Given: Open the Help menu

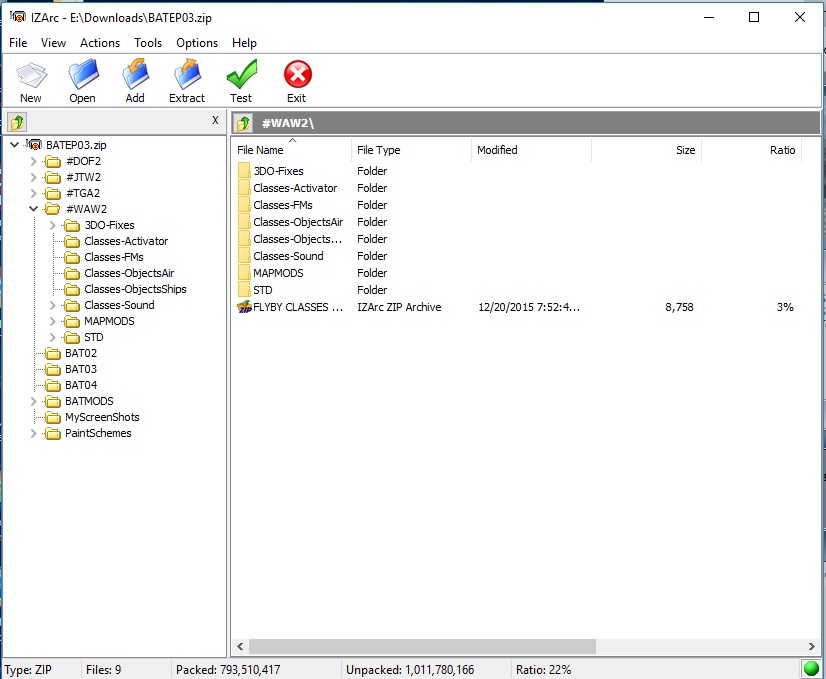Looking at the screenshot, I should pos(244,43).
